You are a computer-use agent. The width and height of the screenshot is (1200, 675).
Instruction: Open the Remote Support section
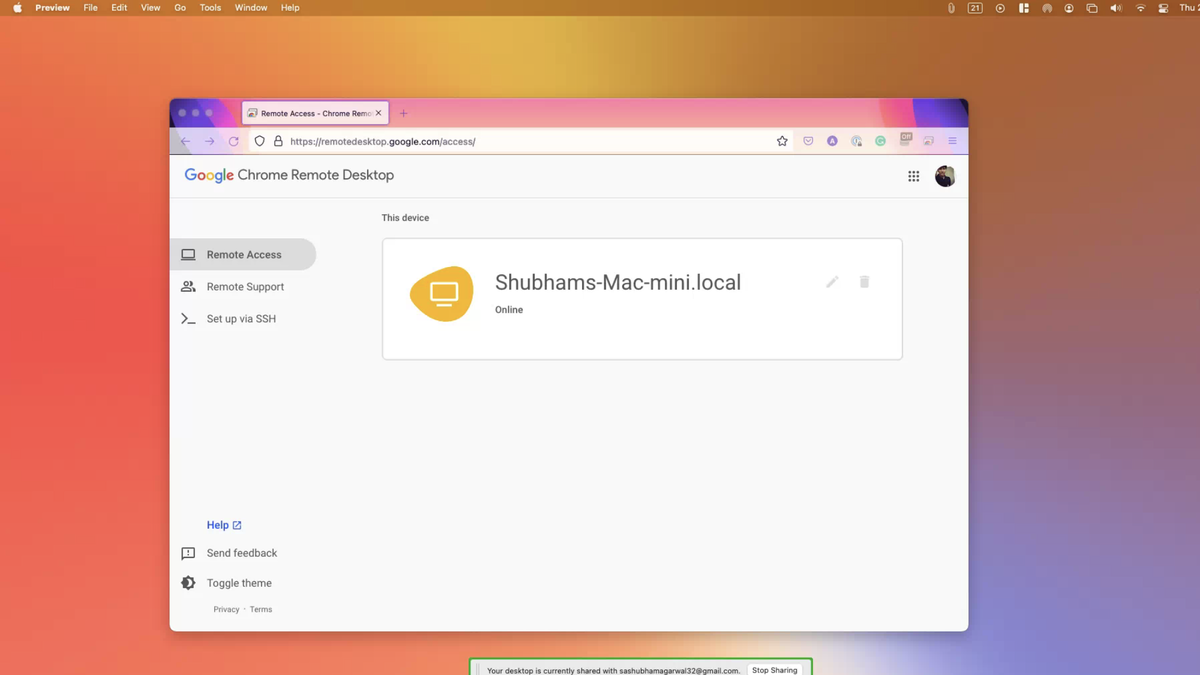pyautogui.click(x=244, y=286)
